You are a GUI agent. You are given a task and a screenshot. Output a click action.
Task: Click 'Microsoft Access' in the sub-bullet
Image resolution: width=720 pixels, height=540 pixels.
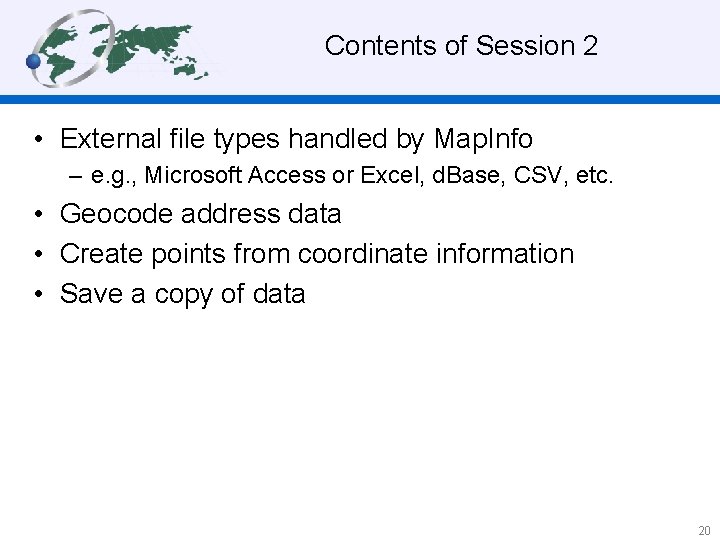coord(236,176)
